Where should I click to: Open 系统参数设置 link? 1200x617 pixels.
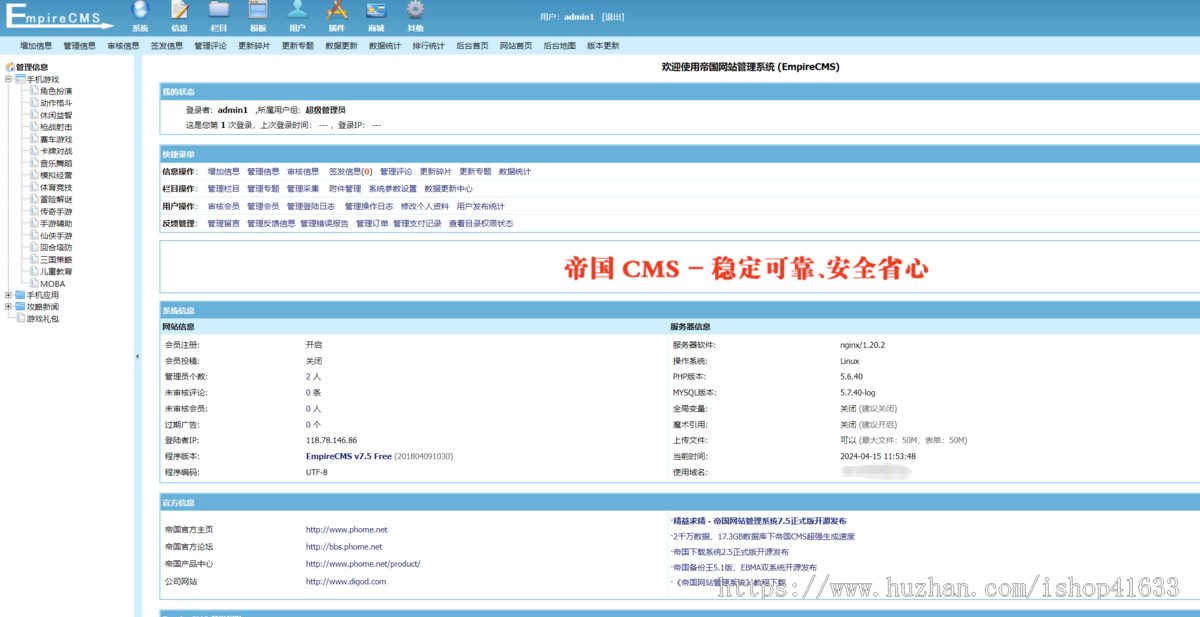[393, 189]
